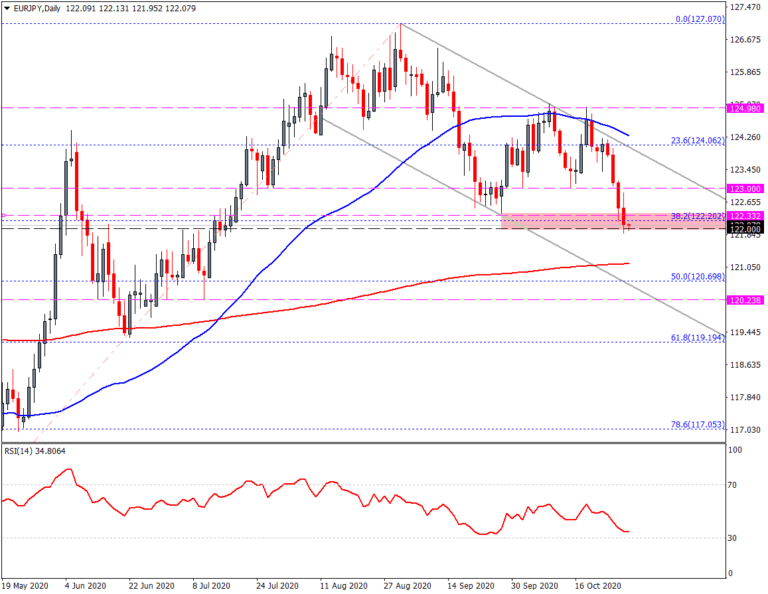Click the 61.8(119.194) Fibonacci level label
This screenshot has height=594, width=768.
698,338
